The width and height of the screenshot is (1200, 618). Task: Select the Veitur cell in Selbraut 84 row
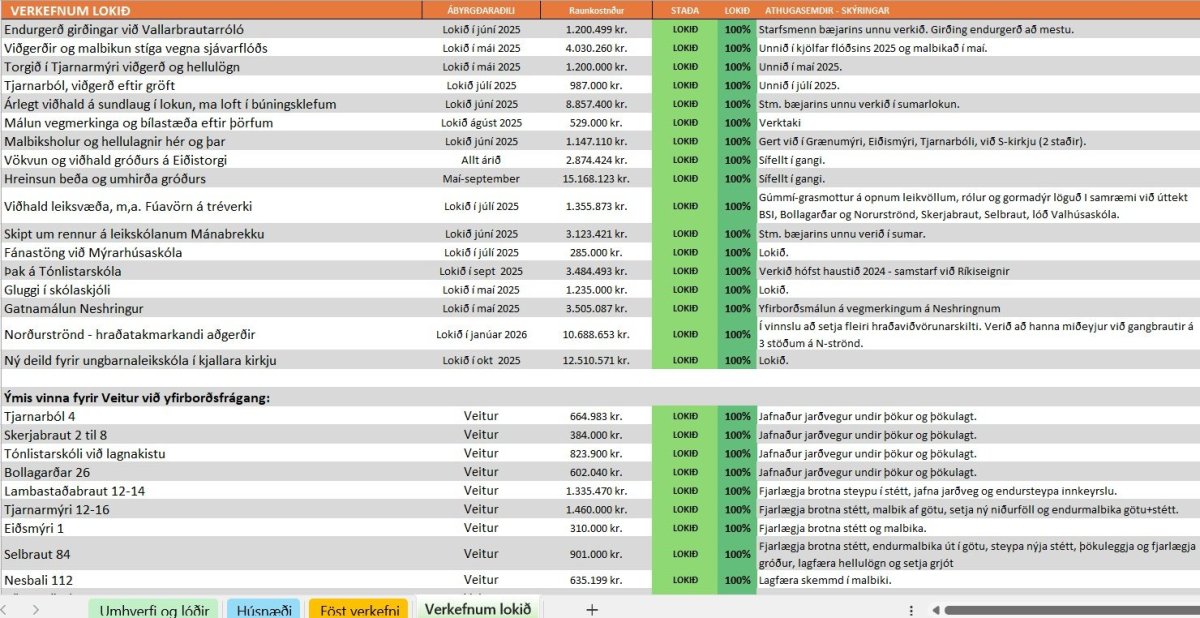point(481,554)
